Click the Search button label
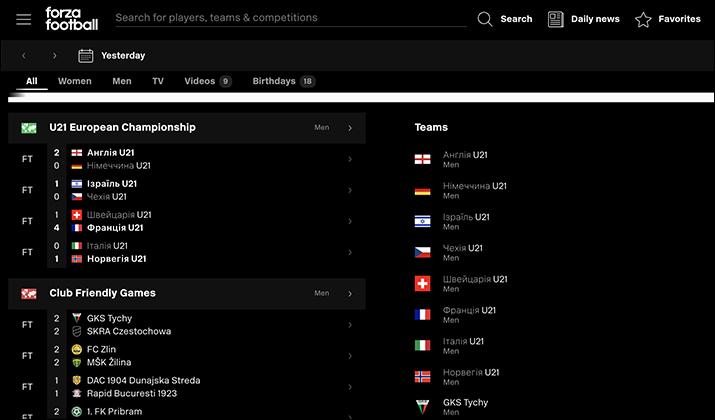Viewport: 715px width, 420px height. coord(516,19)
